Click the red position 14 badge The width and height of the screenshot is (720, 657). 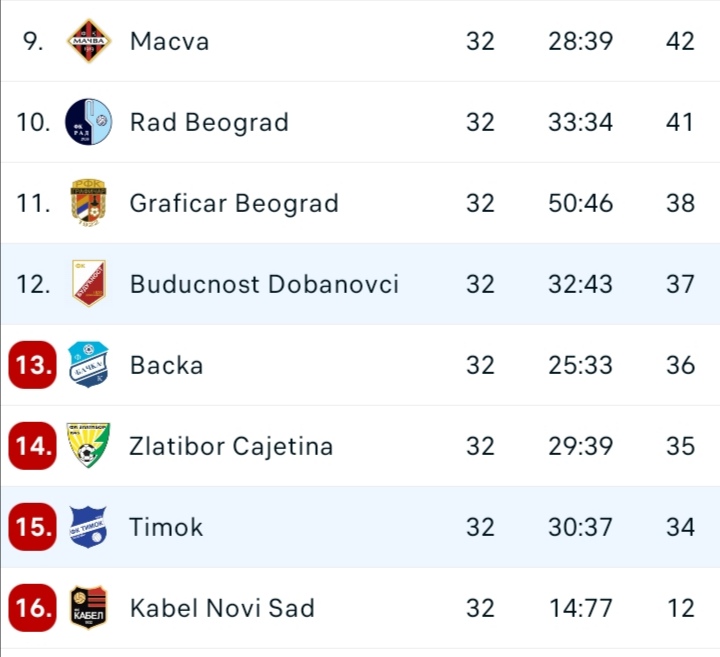click(x=33, y=446)
